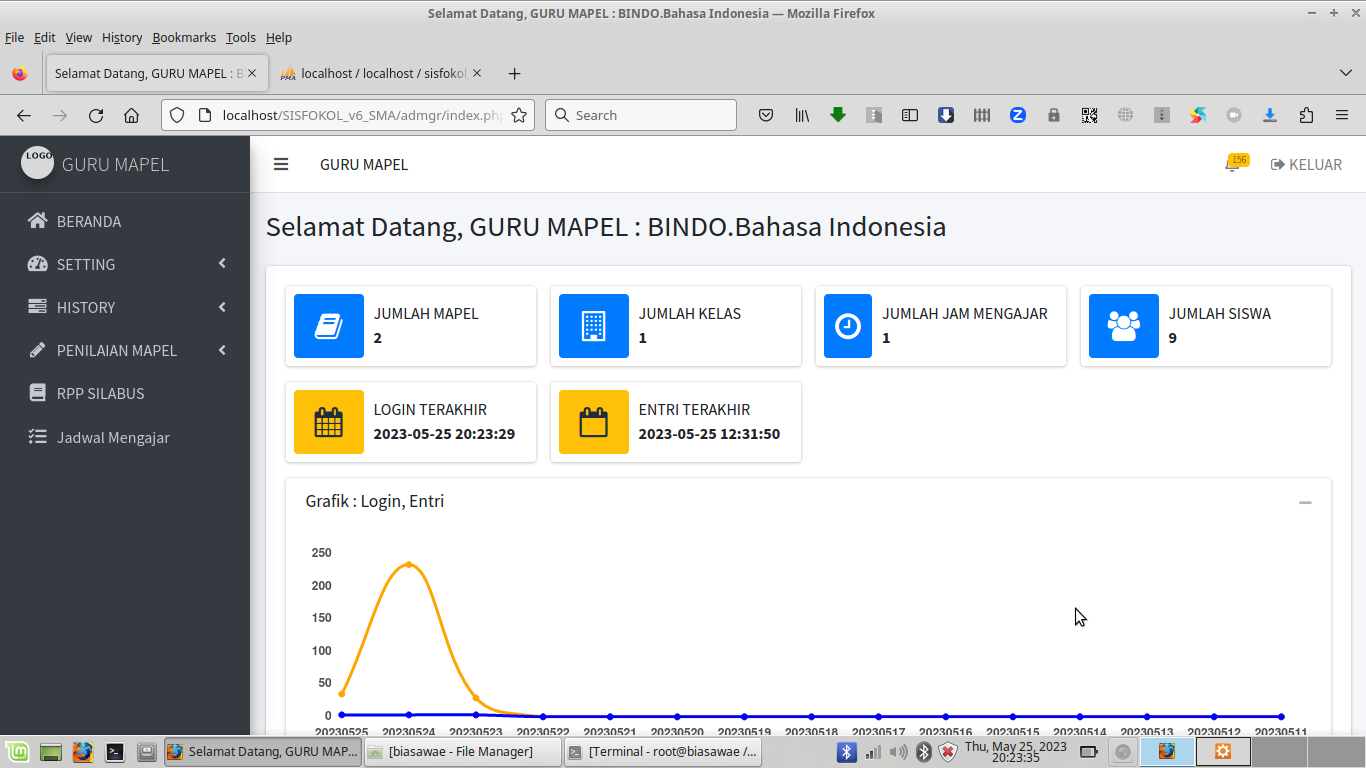Click the 20230524 peak point on chart
Image resolution: width=1366 pixels, height=768 pixels.
point(409,565)
